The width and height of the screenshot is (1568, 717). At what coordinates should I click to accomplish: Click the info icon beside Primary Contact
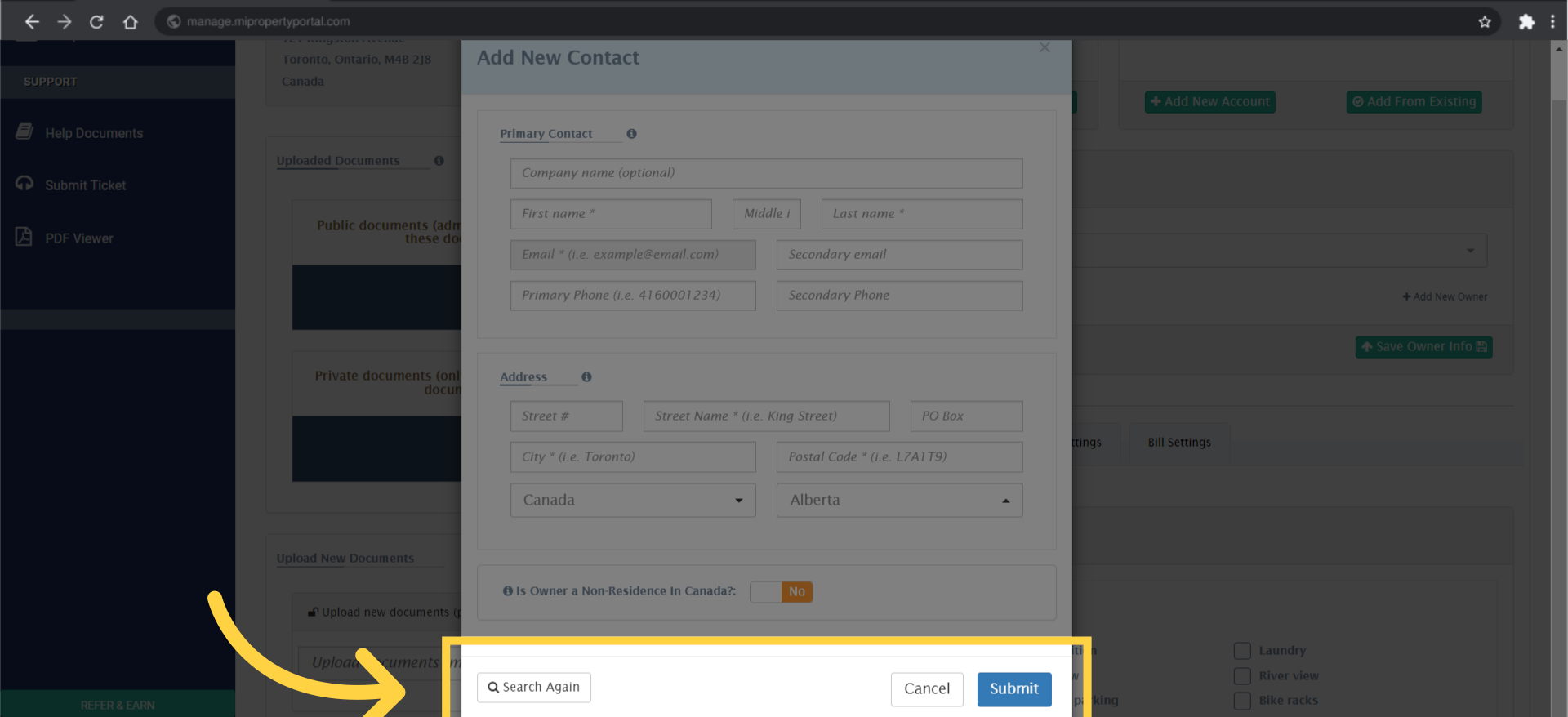point(631,134)
